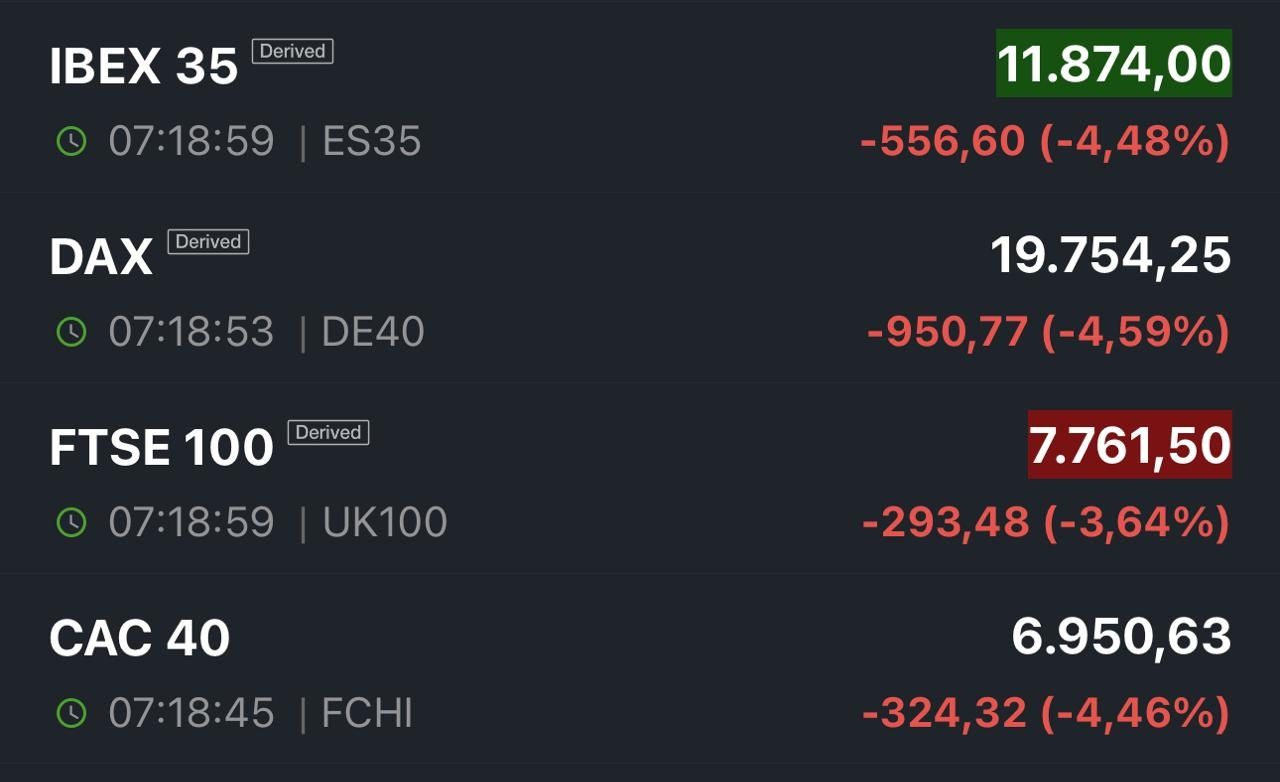Click the red-highlighted price 7.761,50
Image resolution: width=1280 pixels, height=782 pixels.
point(1129,445)
